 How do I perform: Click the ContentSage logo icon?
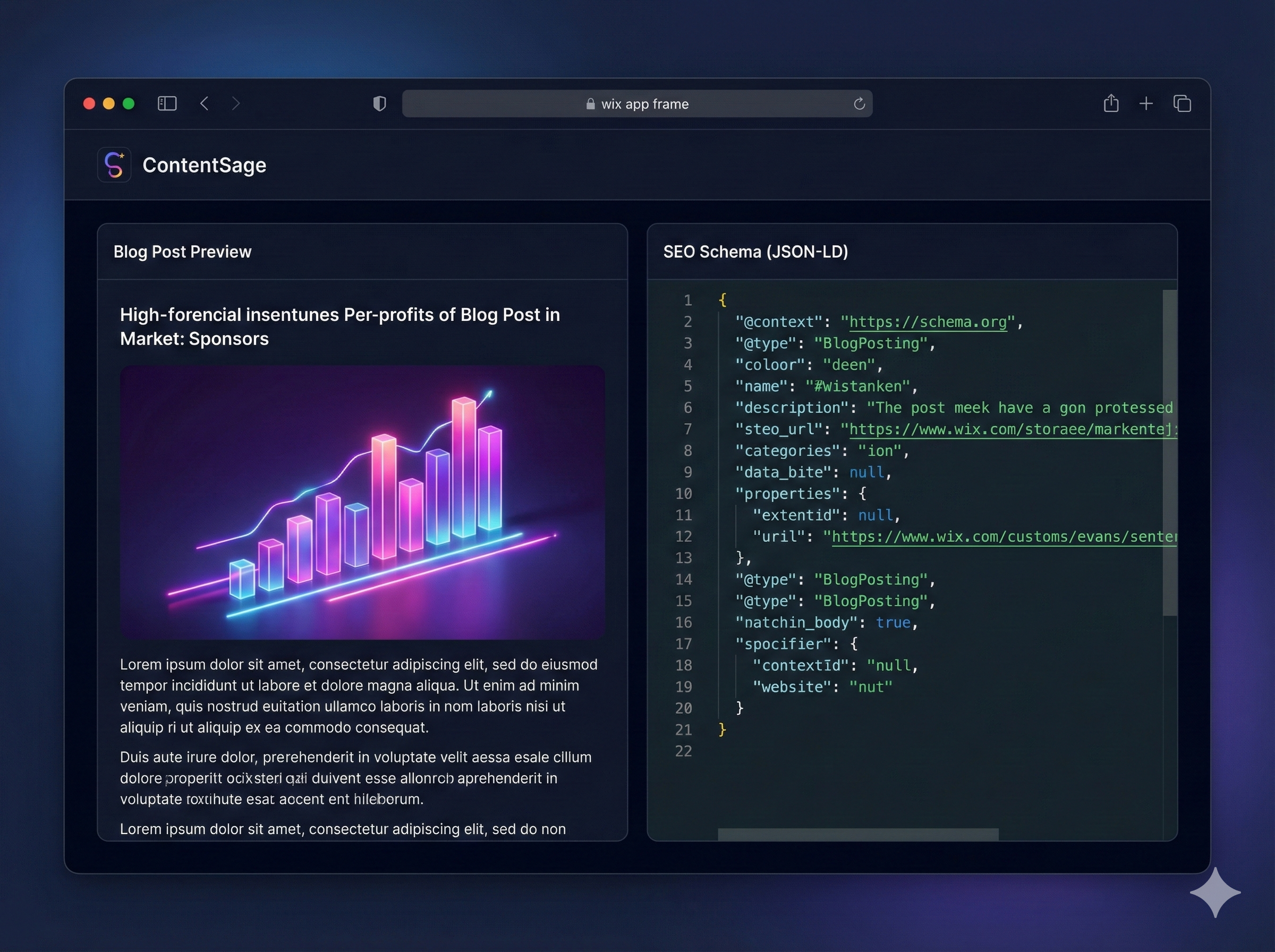pos(114,165)
